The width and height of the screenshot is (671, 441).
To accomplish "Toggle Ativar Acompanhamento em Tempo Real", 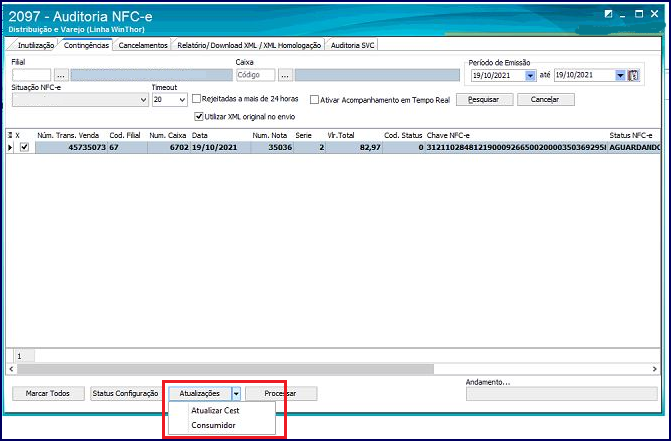I will tap(315, 100).
